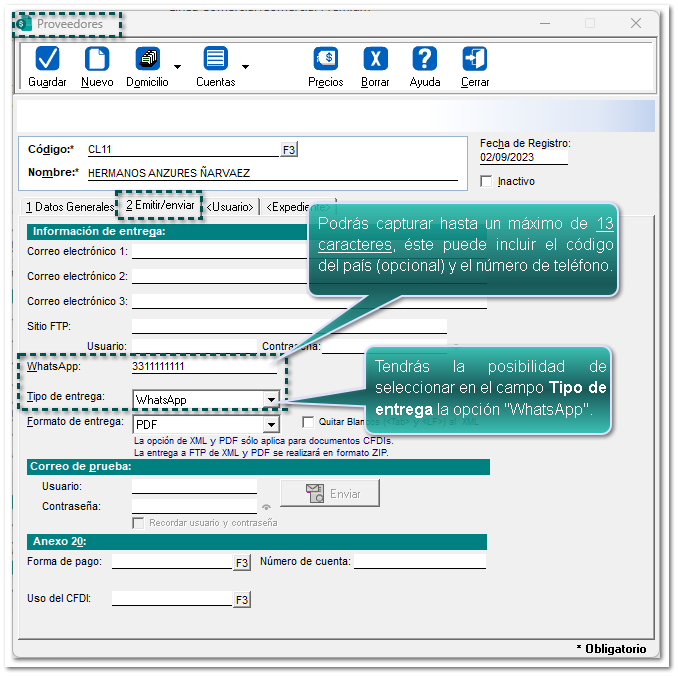Click the Nuevo new document icon
Viewport: 678px width, 676px height.
click(96, 59)
